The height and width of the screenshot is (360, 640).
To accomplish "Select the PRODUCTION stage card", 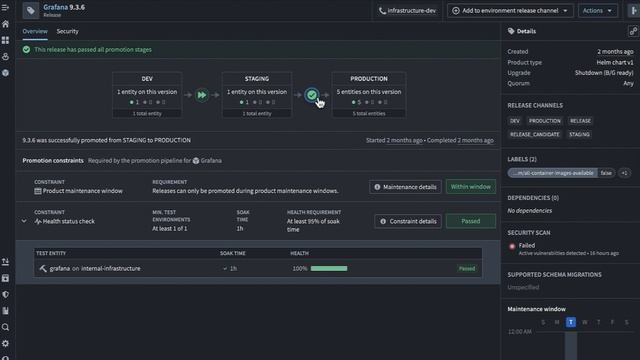I will (369, 95).
